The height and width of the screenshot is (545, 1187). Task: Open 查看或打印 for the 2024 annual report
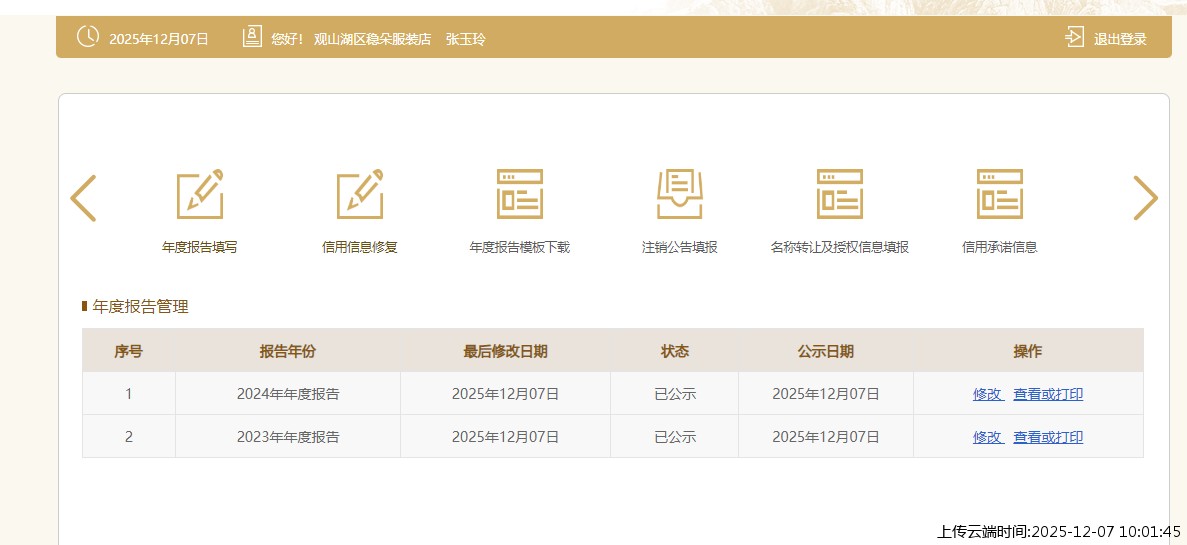point(1048,394)
